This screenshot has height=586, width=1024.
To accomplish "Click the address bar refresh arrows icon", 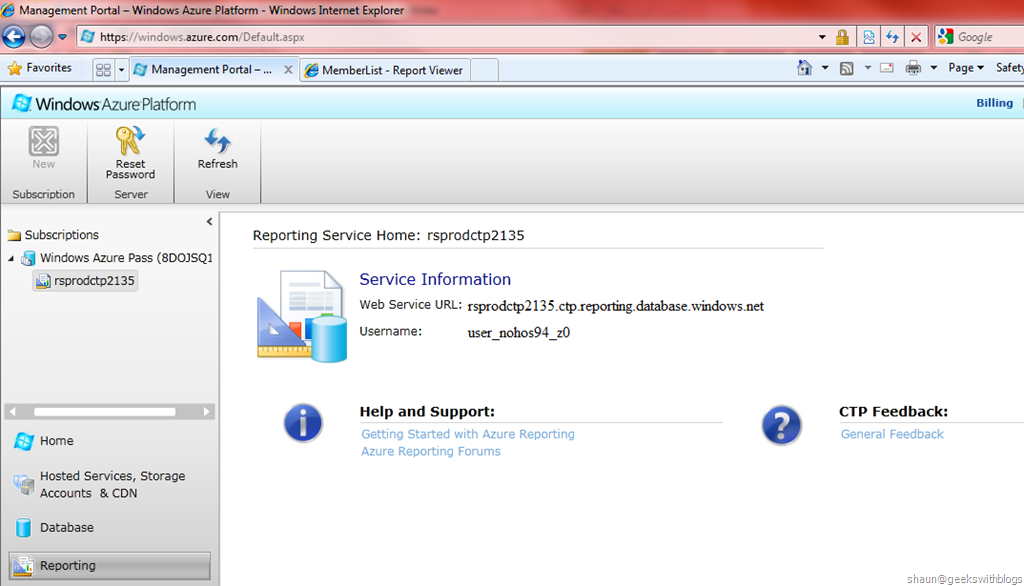I will pyautogui.click(x=892, y=37).
